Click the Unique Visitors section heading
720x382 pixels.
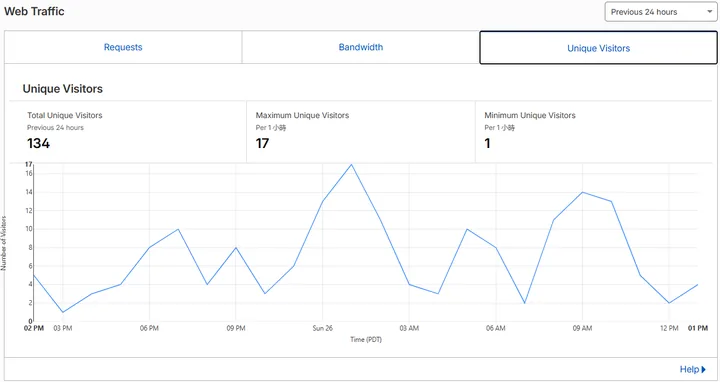(63, 89)
